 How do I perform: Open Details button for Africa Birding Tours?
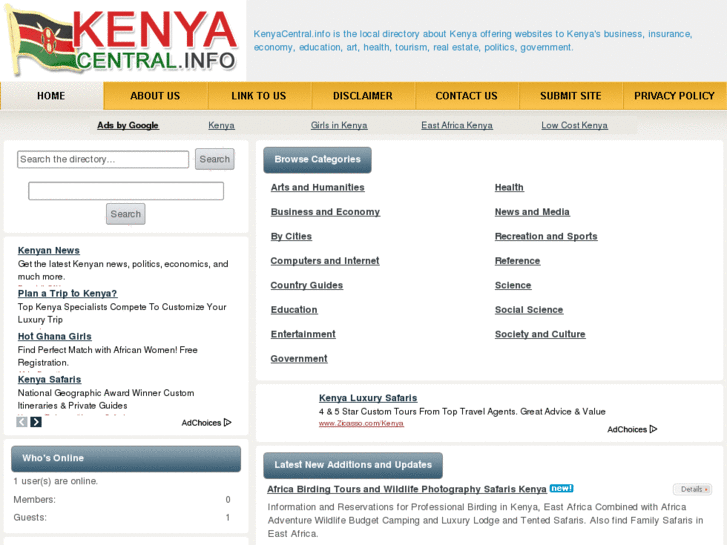click(x=692, y=489)
